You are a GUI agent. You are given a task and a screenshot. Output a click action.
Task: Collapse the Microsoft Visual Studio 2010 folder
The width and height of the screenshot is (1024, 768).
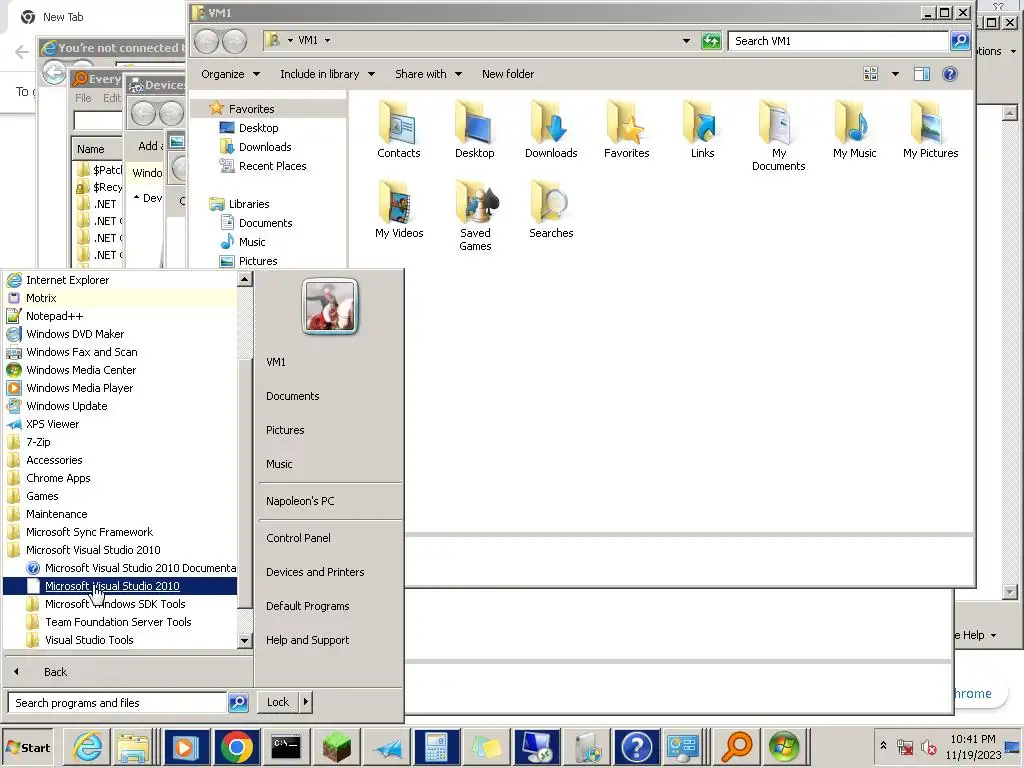(x=93, y=550)
